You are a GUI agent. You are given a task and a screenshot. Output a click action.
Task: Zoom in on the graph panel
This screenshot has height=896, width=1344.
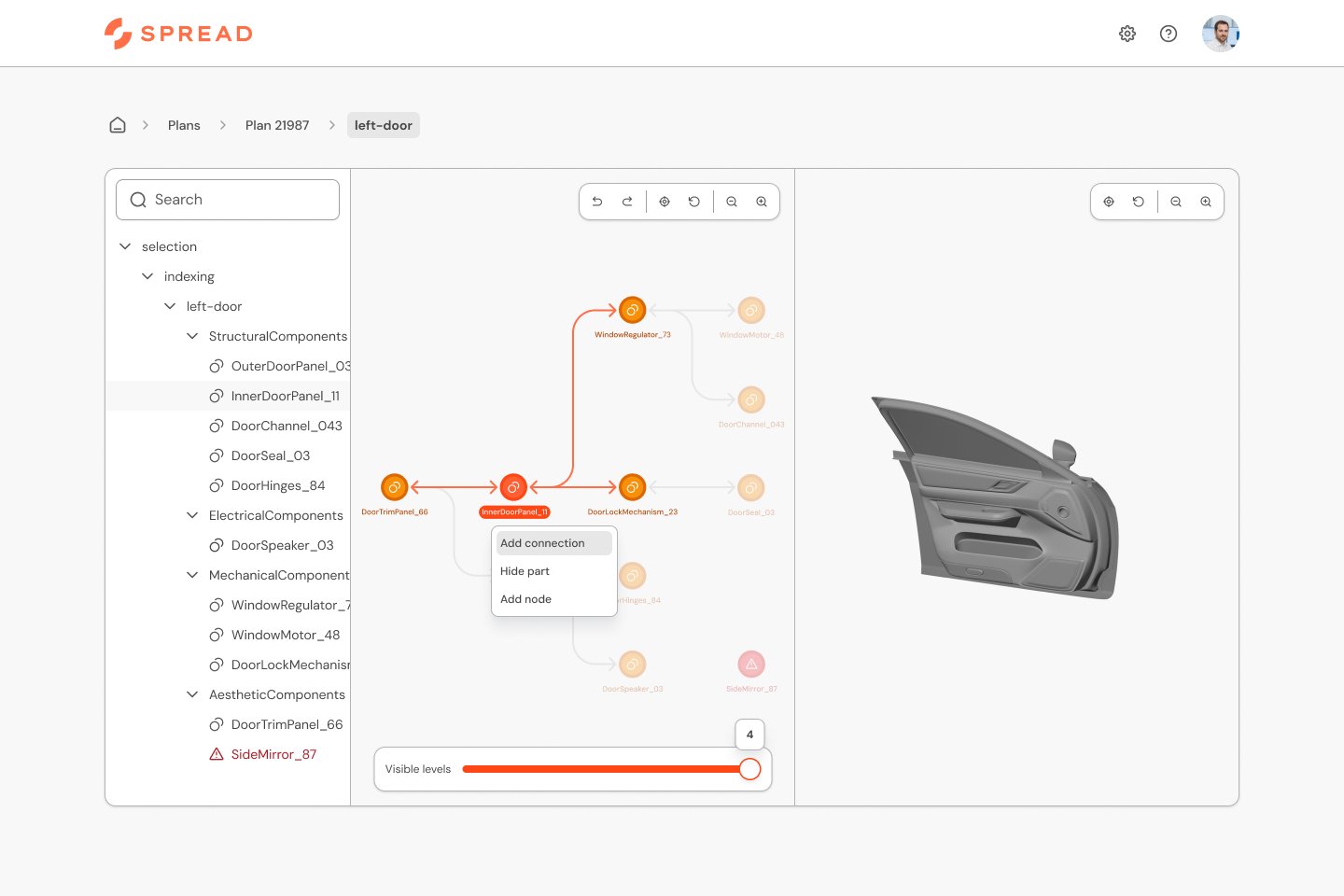[762, 202]
